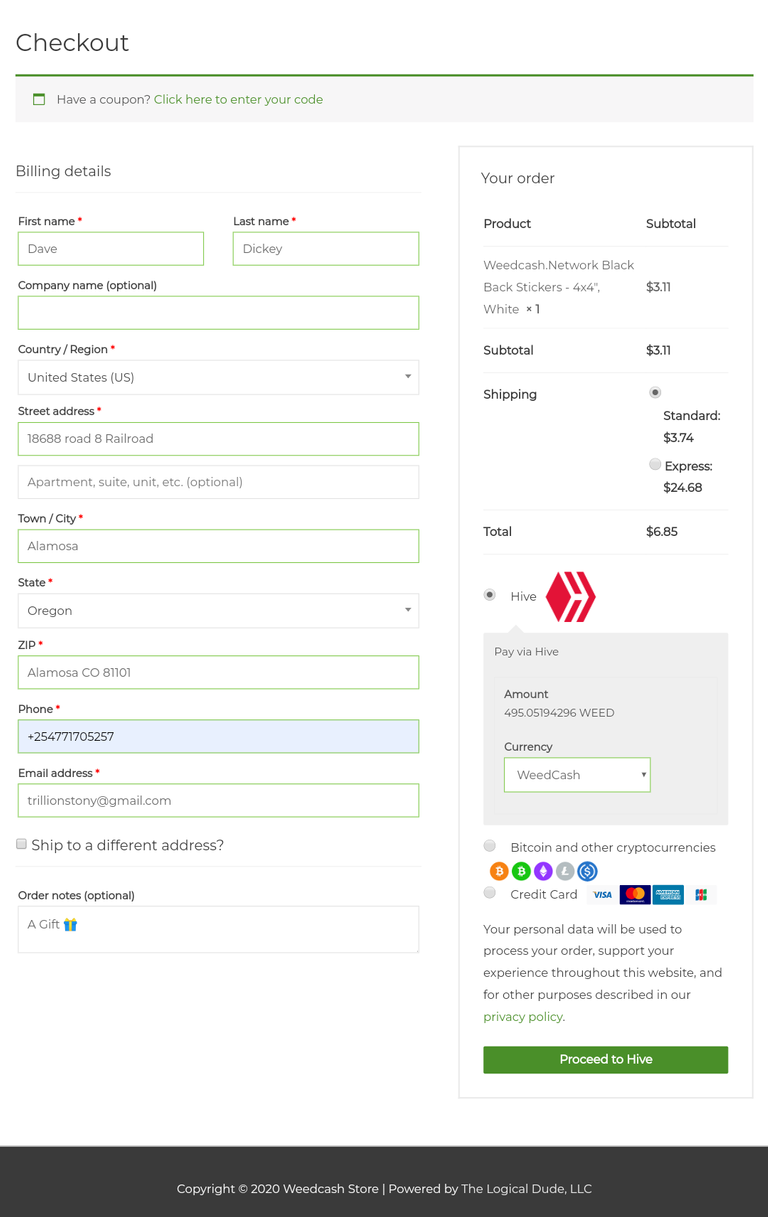Open the WeedCash currency dropdown
768x1217 pixels.
click(x=577, y=775)
